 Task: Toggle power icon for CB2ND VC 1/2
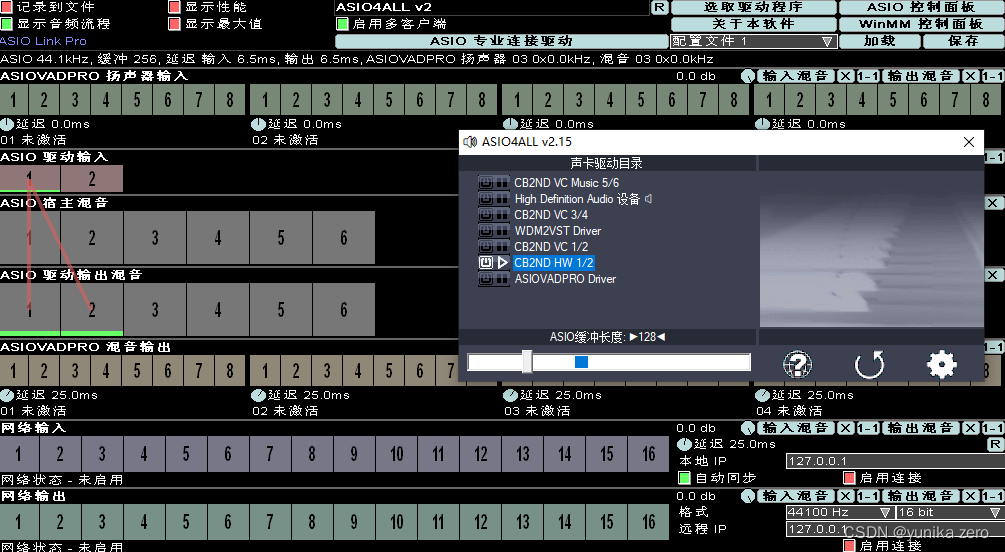(486, 247)
